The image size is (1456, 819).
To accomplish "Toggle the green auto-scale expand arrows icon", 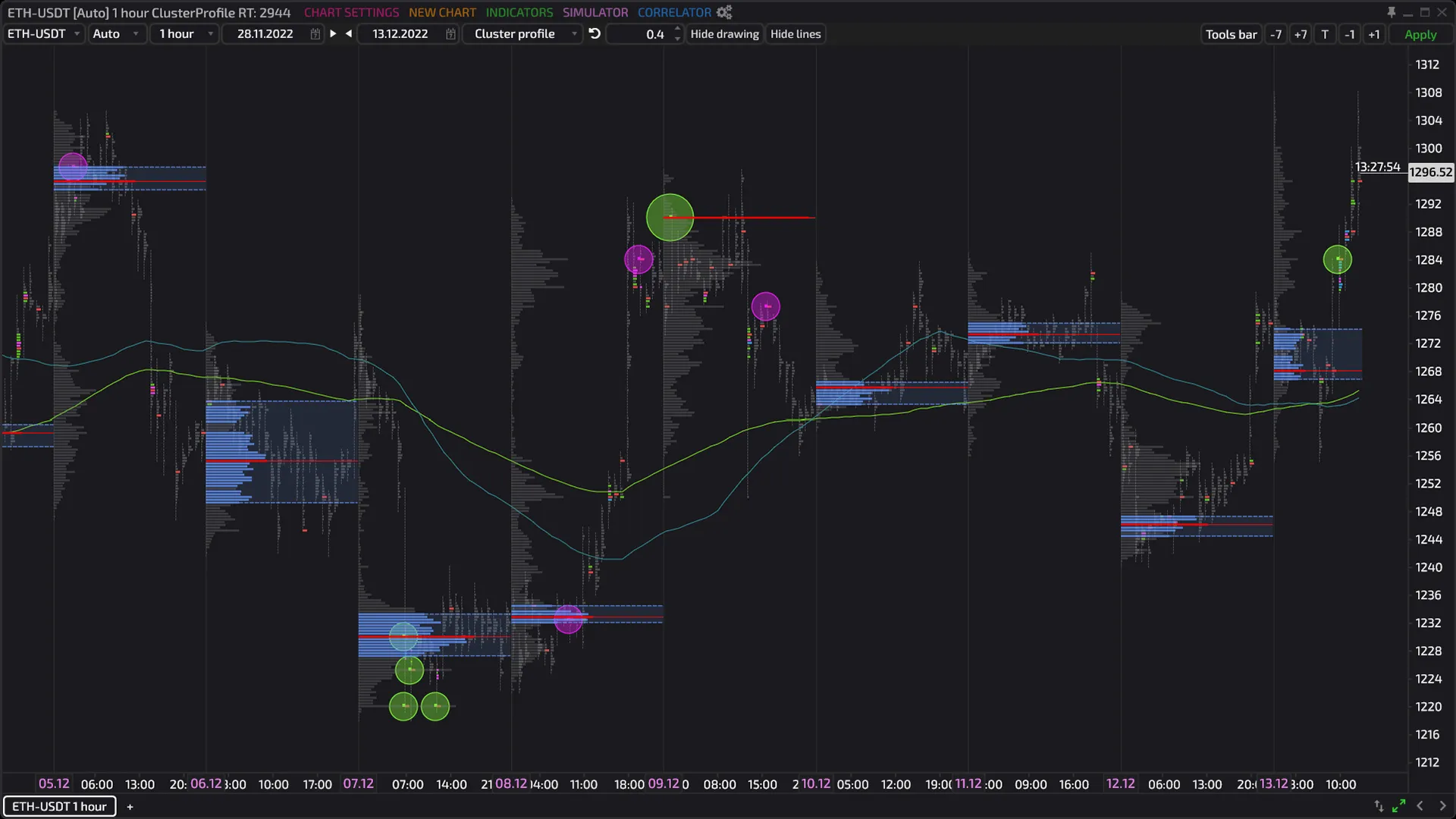I will 1398,806.
